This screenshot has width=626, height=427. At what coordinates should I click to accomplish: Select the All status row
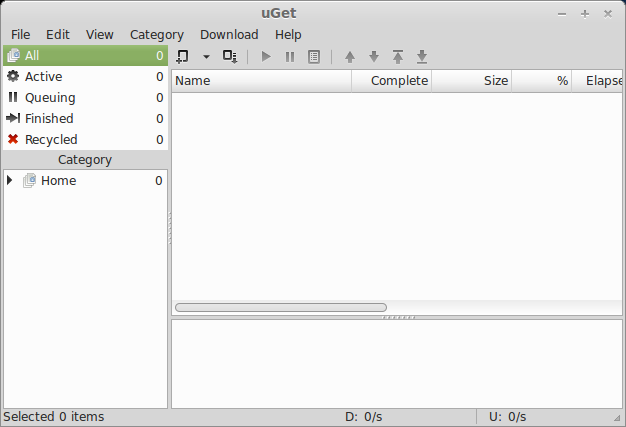click(85, 55)
